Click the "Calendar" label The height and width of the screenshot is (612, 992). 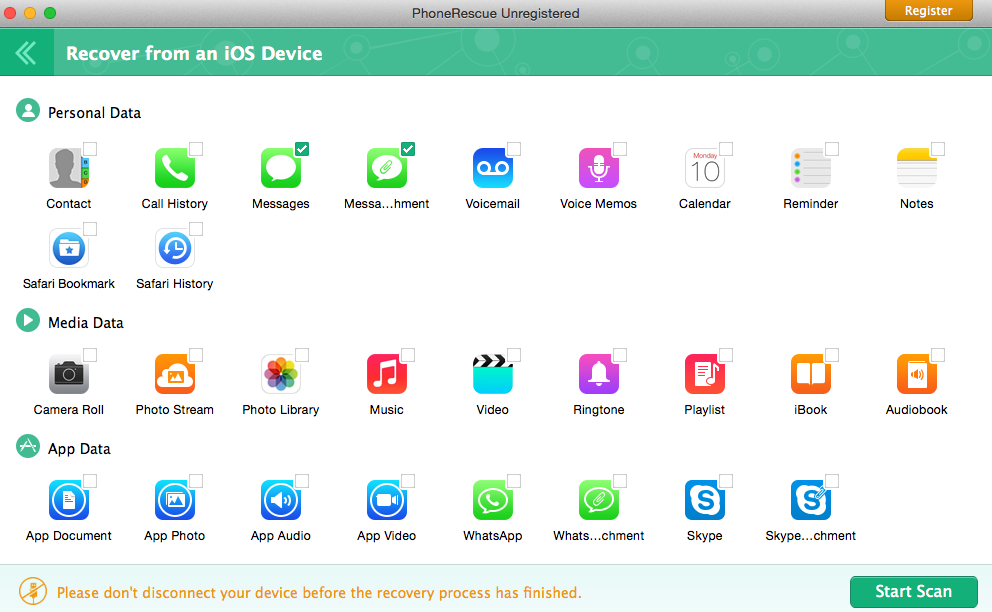(705, 204)
